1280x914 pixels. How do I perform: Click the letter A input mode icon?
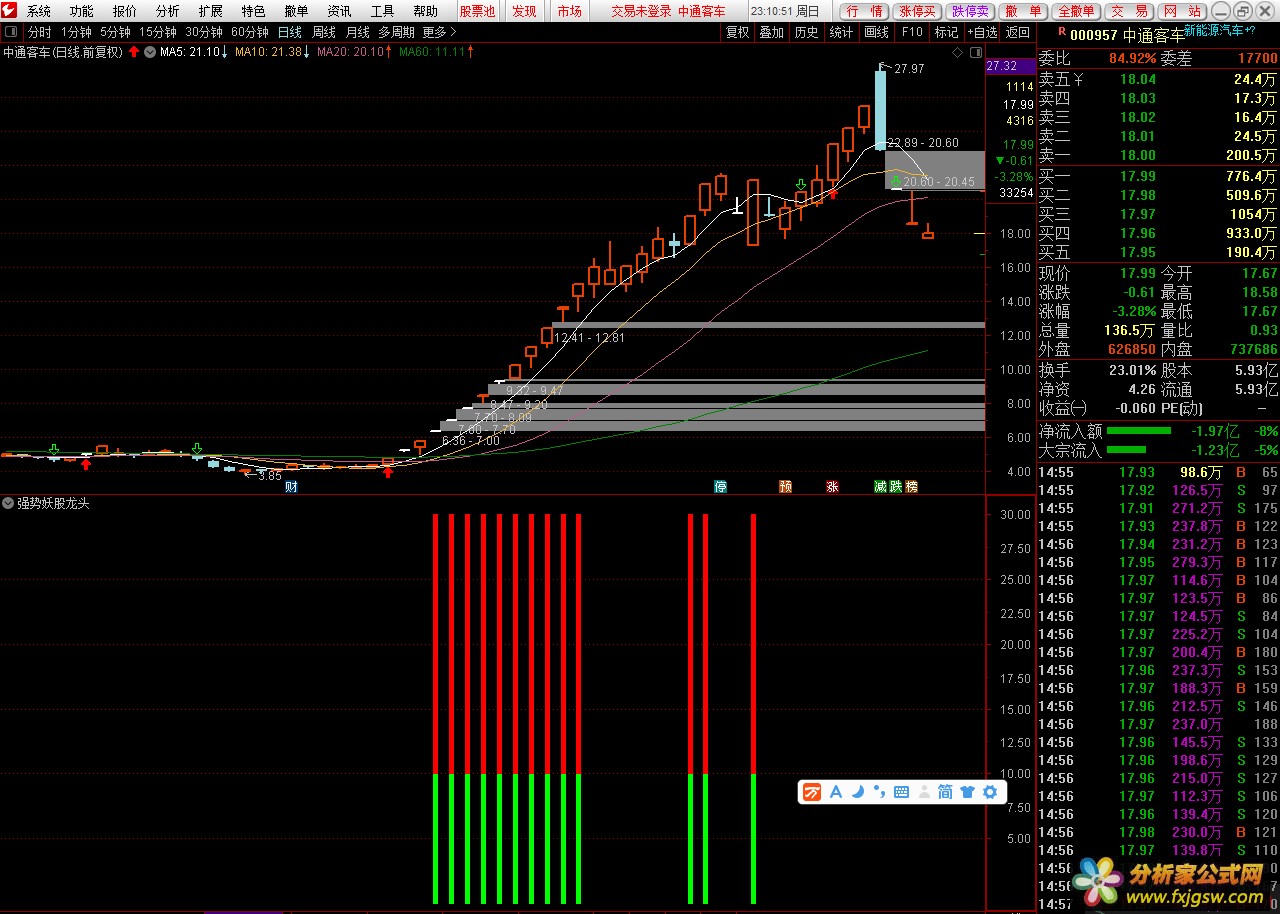[837, 792]
